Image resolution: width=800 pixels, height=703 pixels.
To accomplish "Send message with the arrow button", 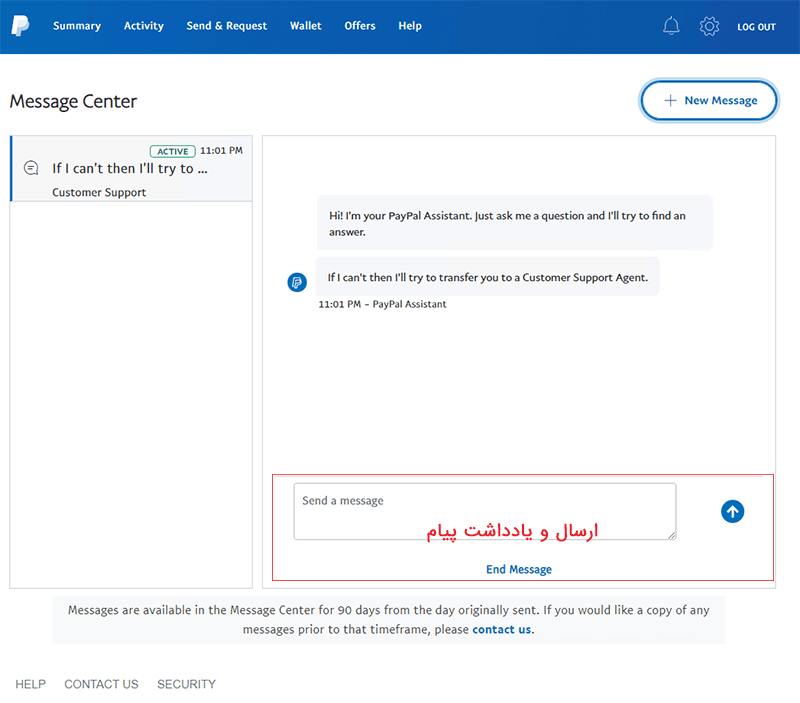I will click(x=732, y=511).
